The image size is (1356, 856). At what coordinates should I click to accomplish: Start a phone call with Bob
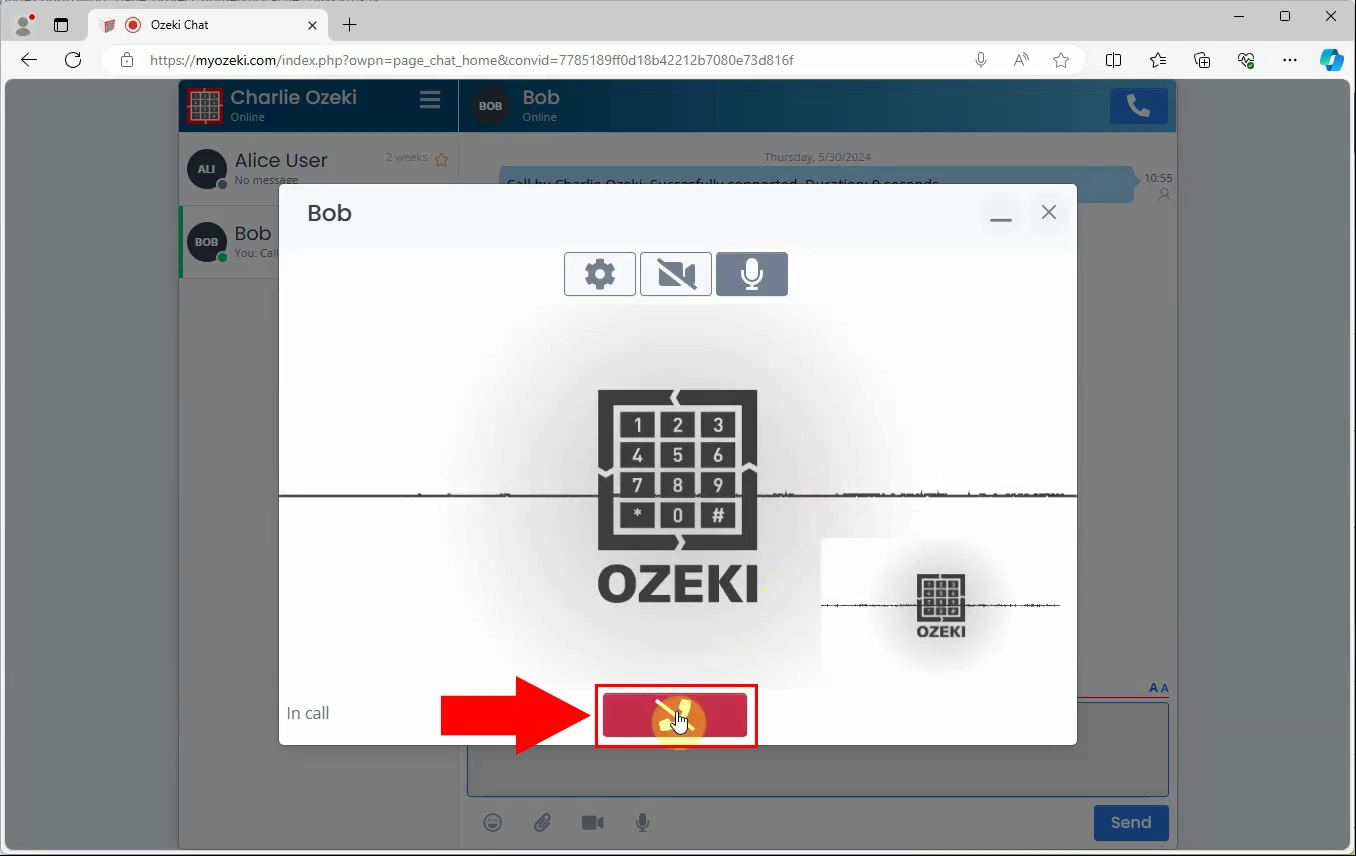1139,106
